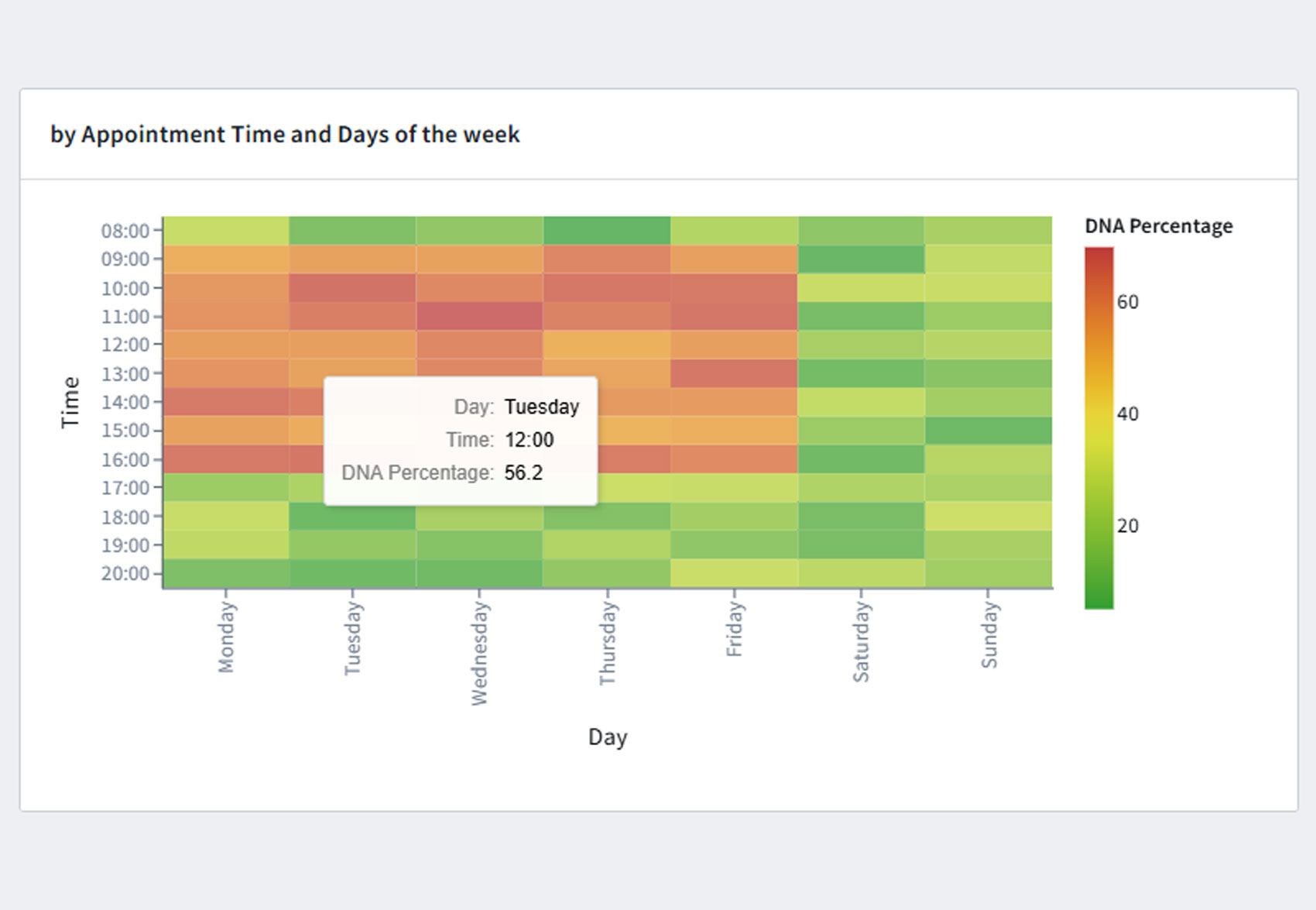Click the DNA Percentage color gradient bar
1316x910 pixels.
[1098, 428]
